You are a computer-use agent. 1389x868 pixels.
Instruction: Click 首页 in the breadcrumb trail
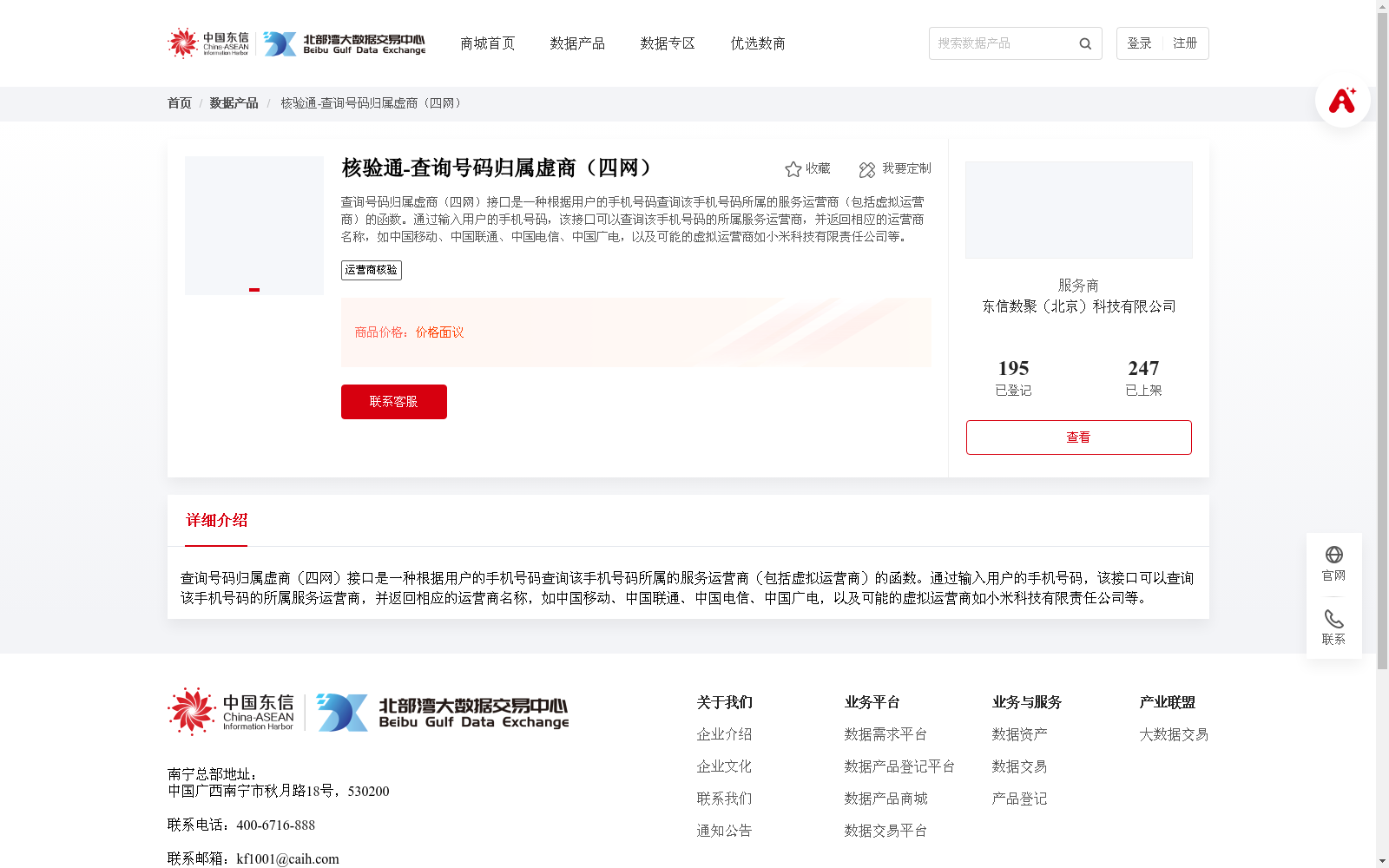coord(179,102)
